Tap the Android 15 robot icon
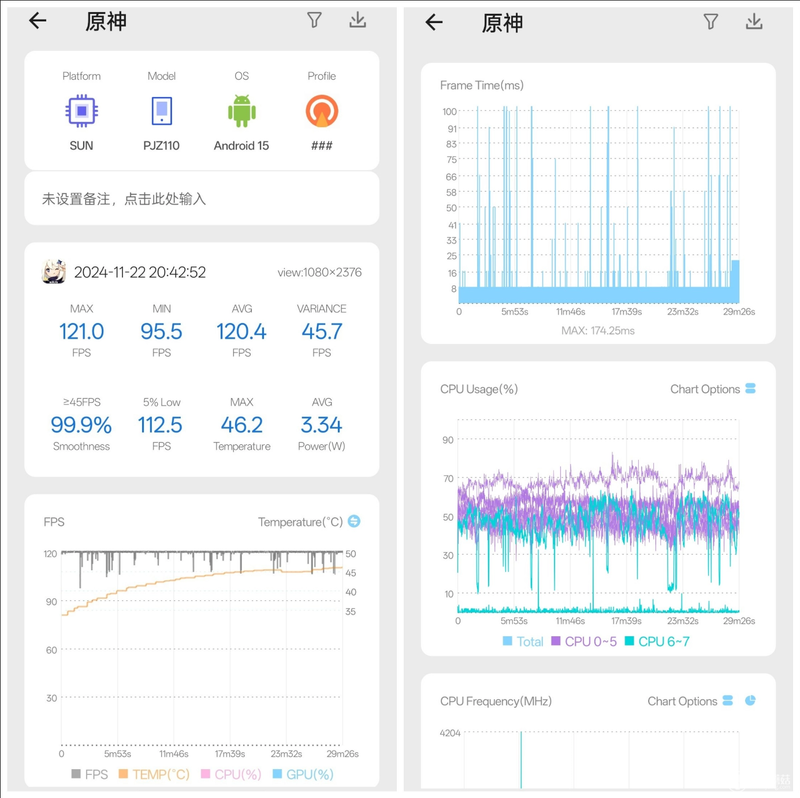 [x=242, y=111]
